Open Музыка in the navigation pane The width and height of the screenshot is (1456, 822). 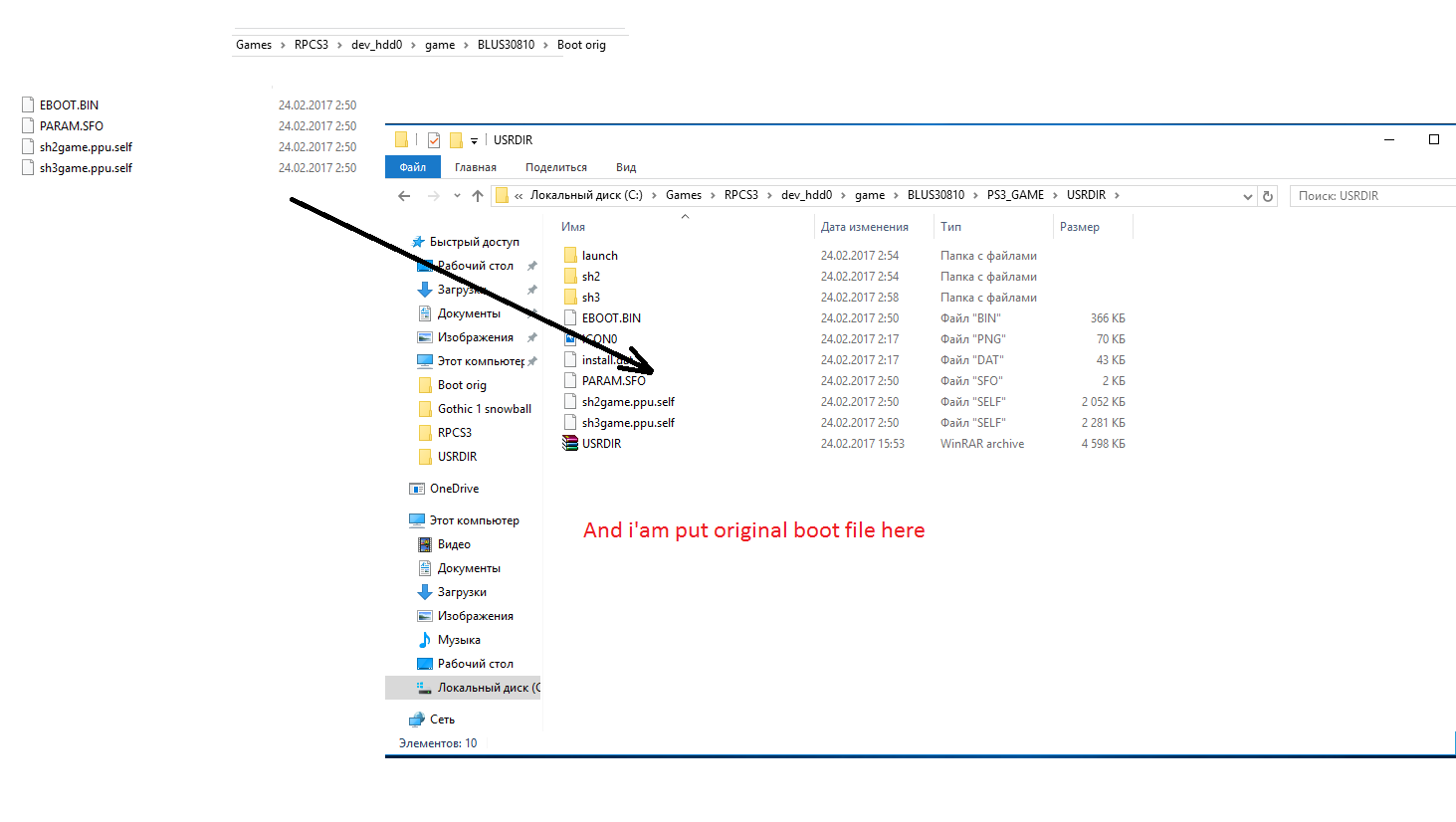pyautogui.click(x=458, y=640)
